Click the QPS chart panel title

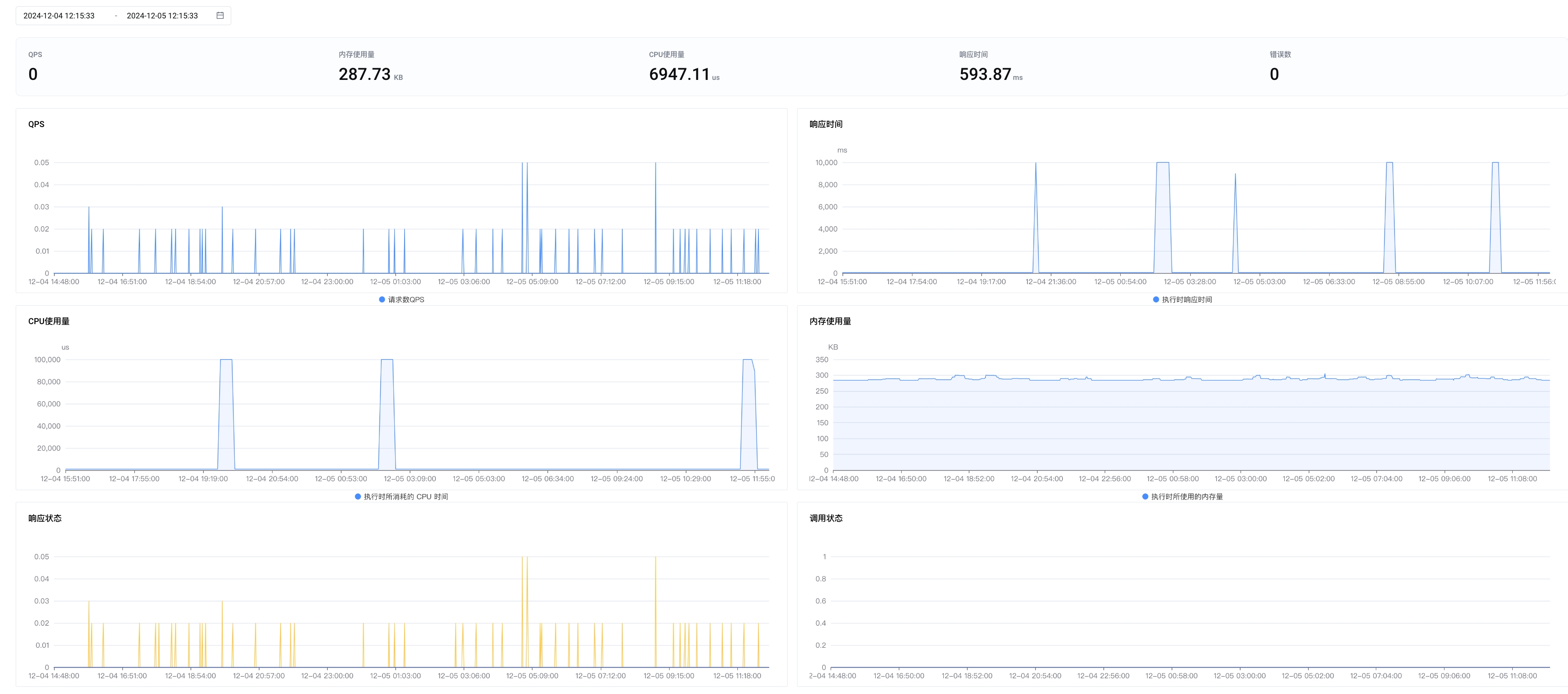36,124
